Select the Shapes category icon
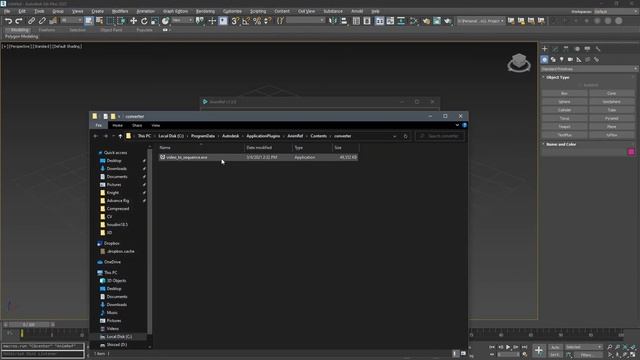This screenshot has height=360, width=640. point(553,60)
